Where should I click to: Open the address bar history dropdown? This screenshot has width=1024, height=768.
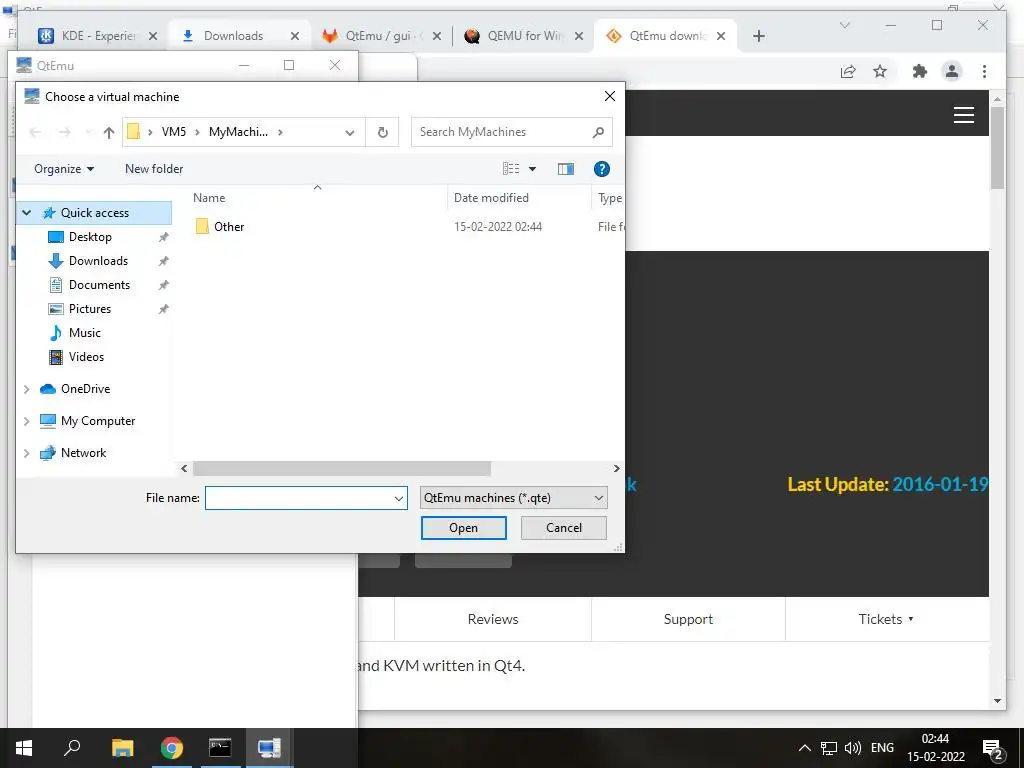[350, 133]
